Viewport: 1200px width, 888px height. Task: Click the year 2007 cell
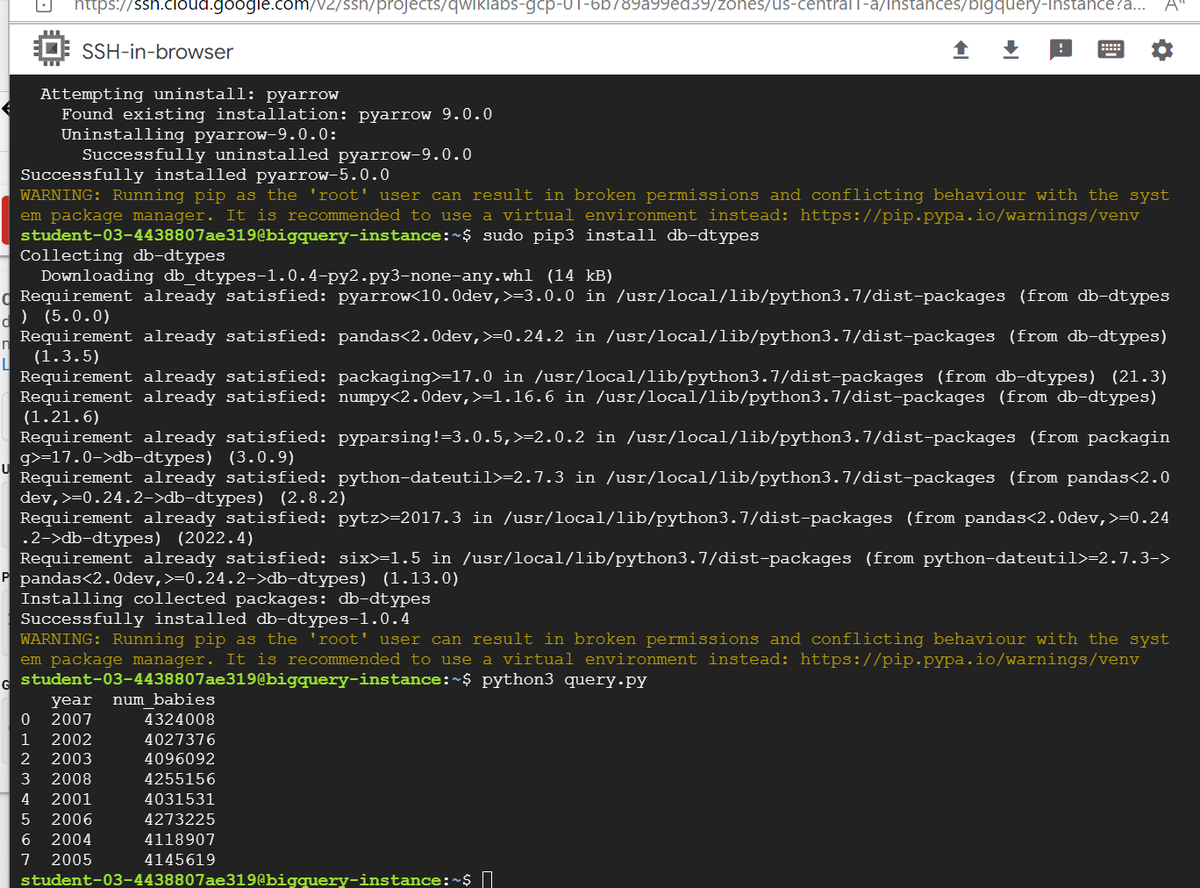point(71,720)
